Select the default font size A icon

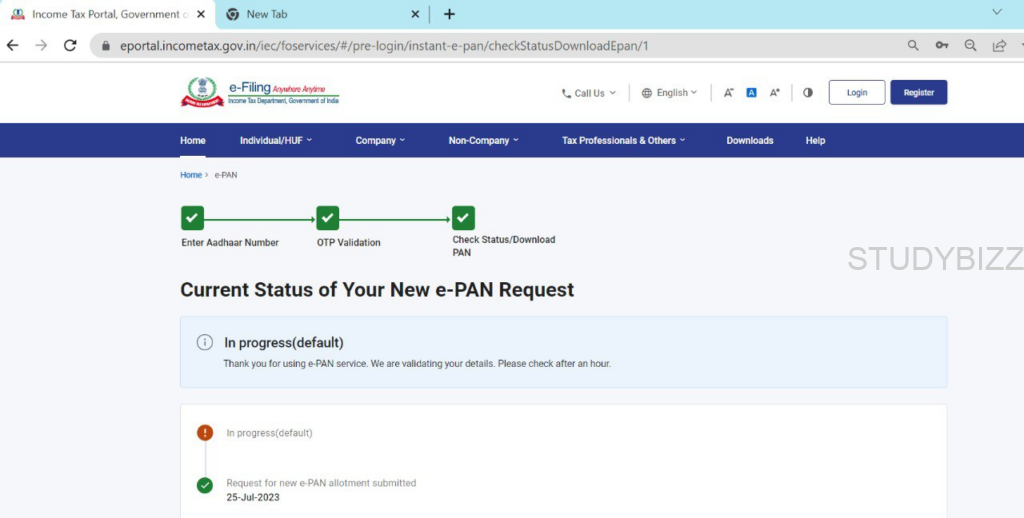click(751, 93)
